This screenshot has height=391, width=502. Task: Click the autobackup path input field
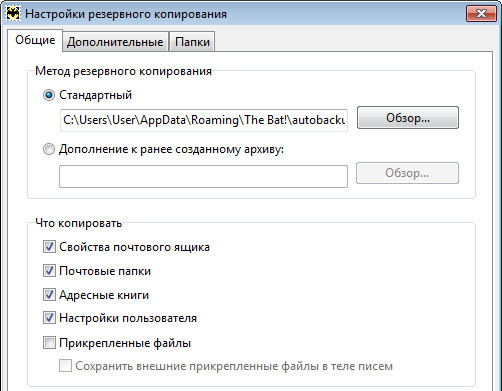point(204,120)
